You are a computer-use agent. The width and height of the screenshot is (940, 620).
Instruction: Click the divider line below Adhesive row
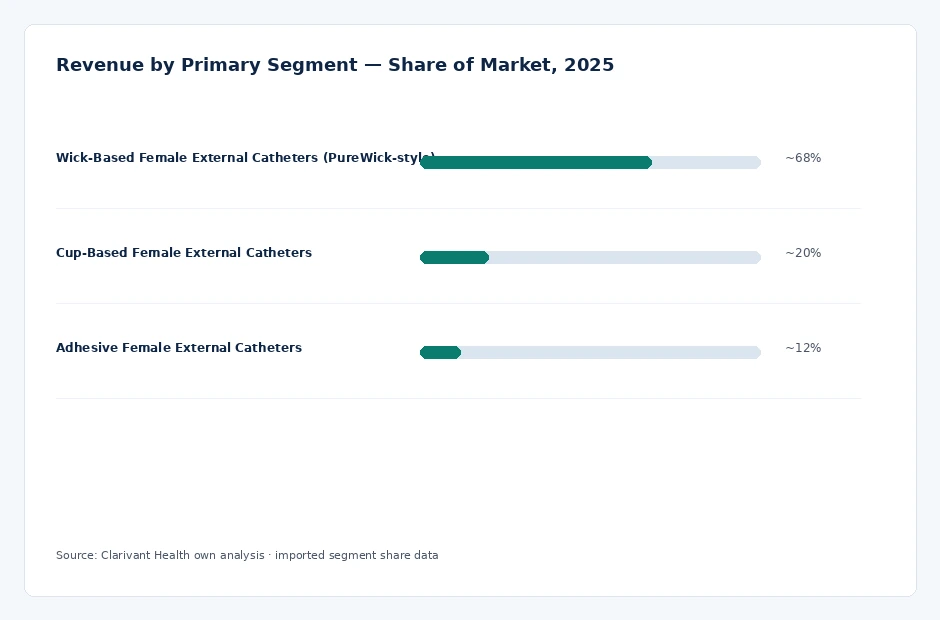tap(459, 398)
